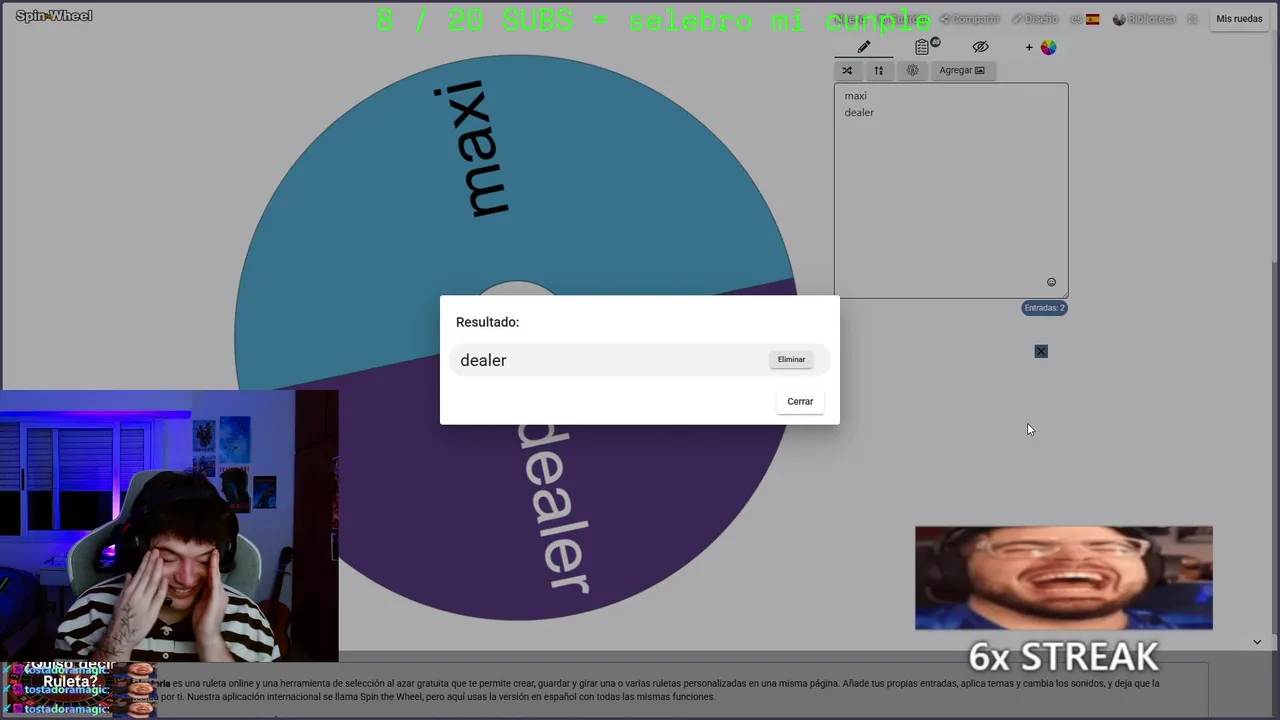Open the advanced entries gear option
The width and height of the screenshot is (1280, 720).
pos(912,70)
